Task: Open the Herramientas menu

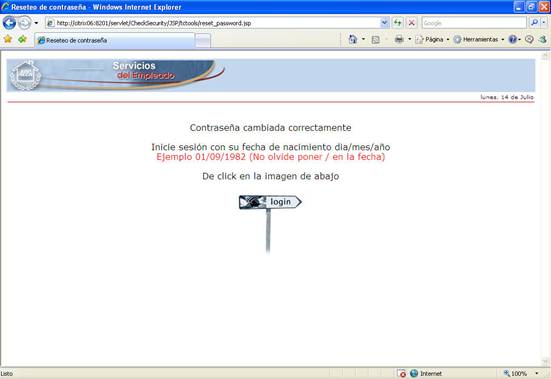Action: (x=479, y=39)
